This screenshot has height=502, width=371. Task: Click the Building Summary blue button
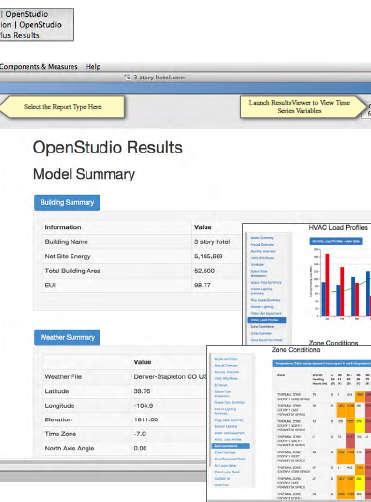67,203
